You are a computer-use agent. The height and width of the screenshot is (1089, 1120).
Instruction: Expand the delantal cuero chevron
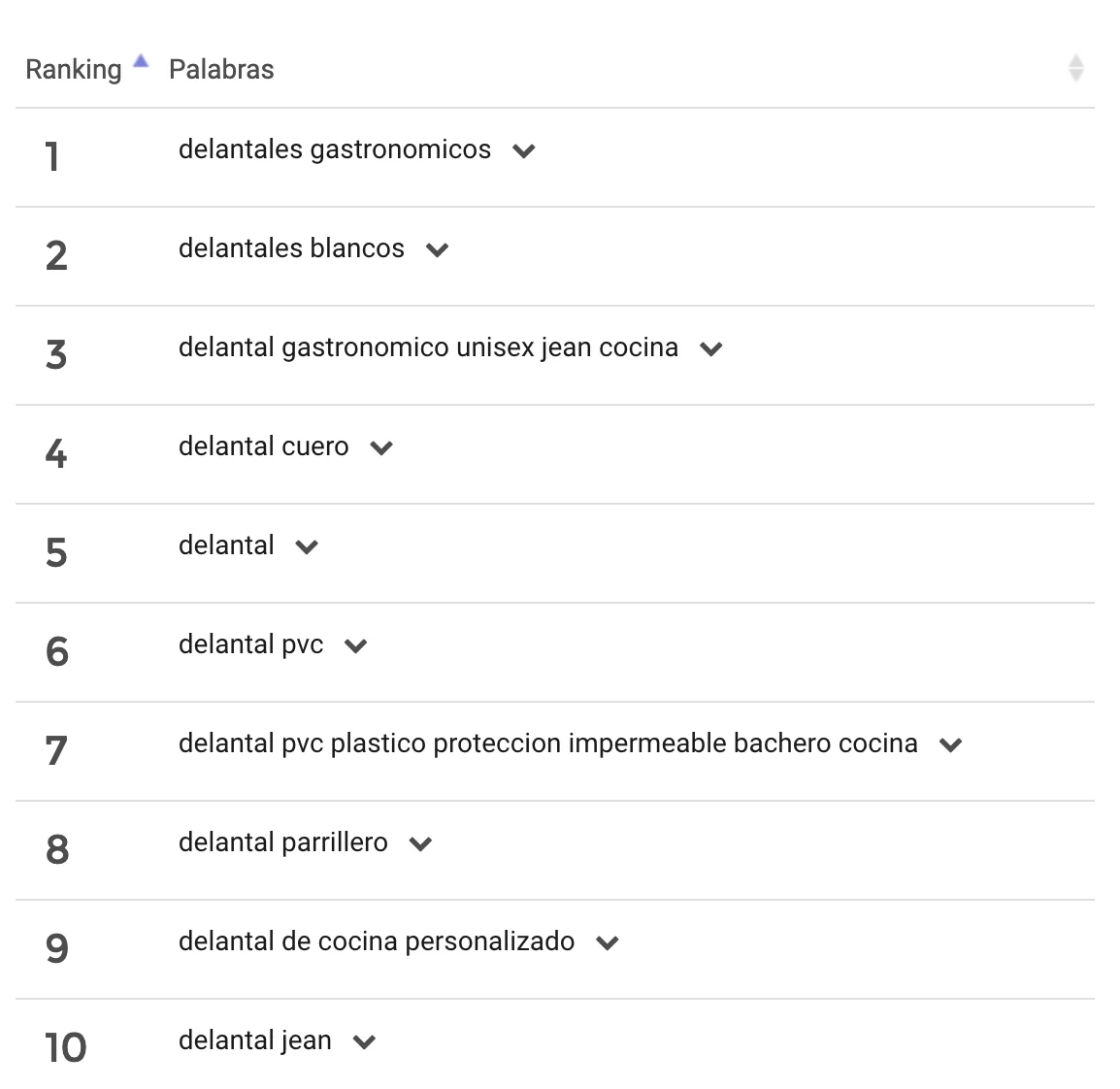point(381,447)
